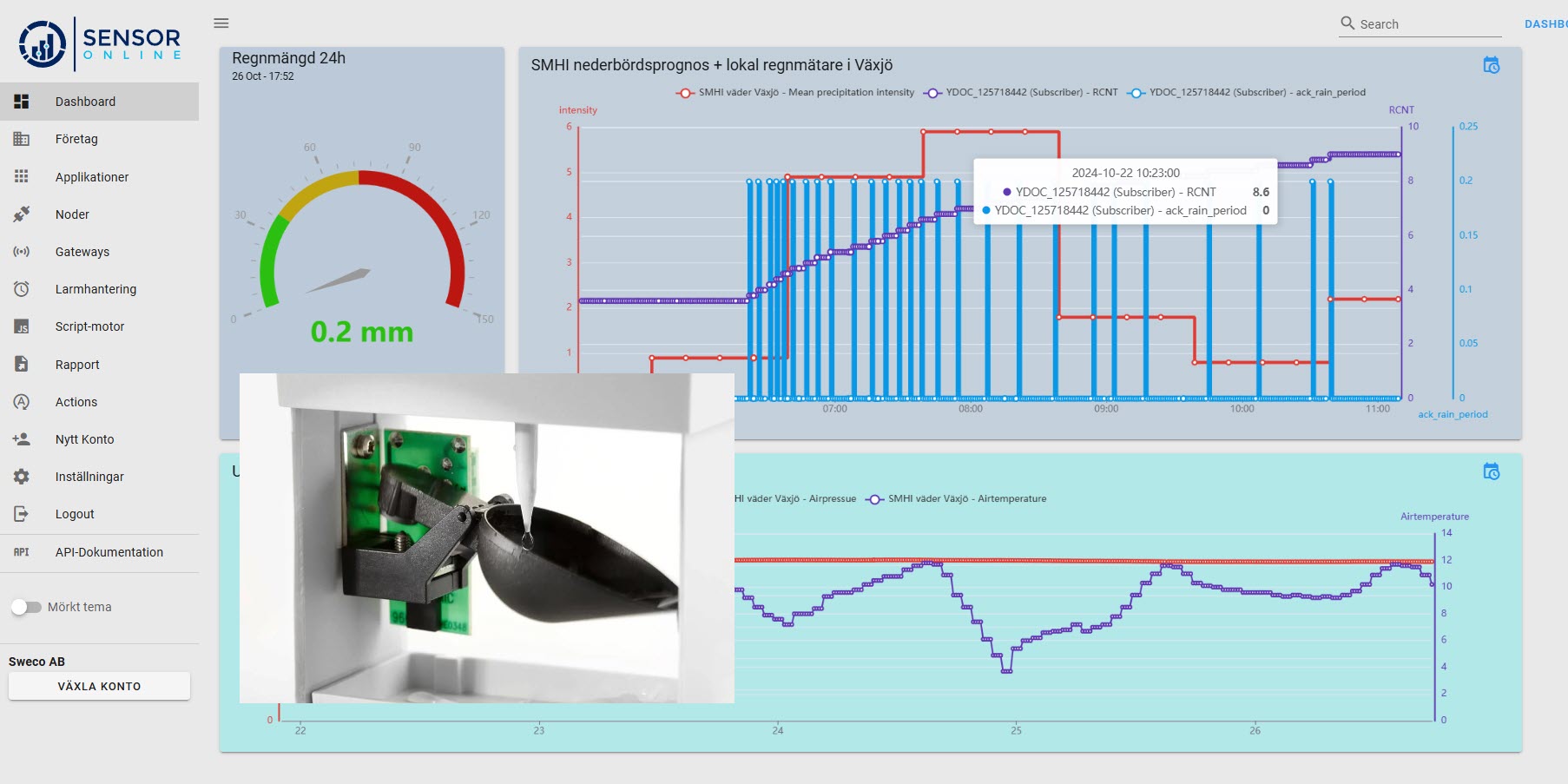Click the Script-motor JS icon
Image resolution: width=1568 pixels, height=784 pixels.
pyautogui.click(x=22, y=327)
